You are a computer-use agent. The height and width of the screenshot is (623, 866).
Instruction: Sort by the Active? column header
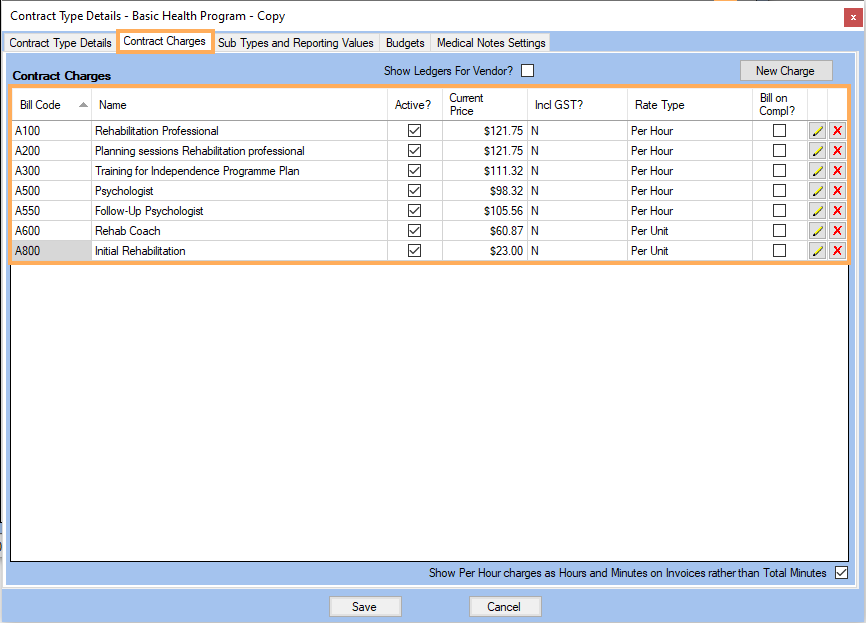415,105
